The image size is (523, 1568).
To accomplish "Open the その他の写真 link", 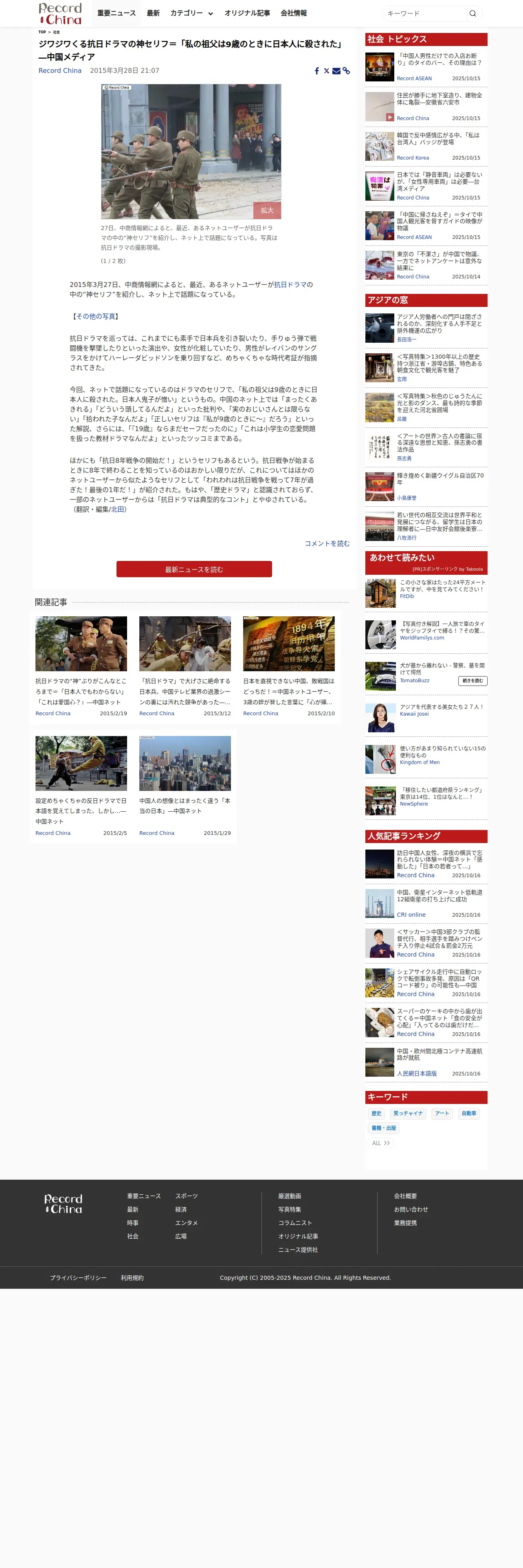I will click(96, 317).
